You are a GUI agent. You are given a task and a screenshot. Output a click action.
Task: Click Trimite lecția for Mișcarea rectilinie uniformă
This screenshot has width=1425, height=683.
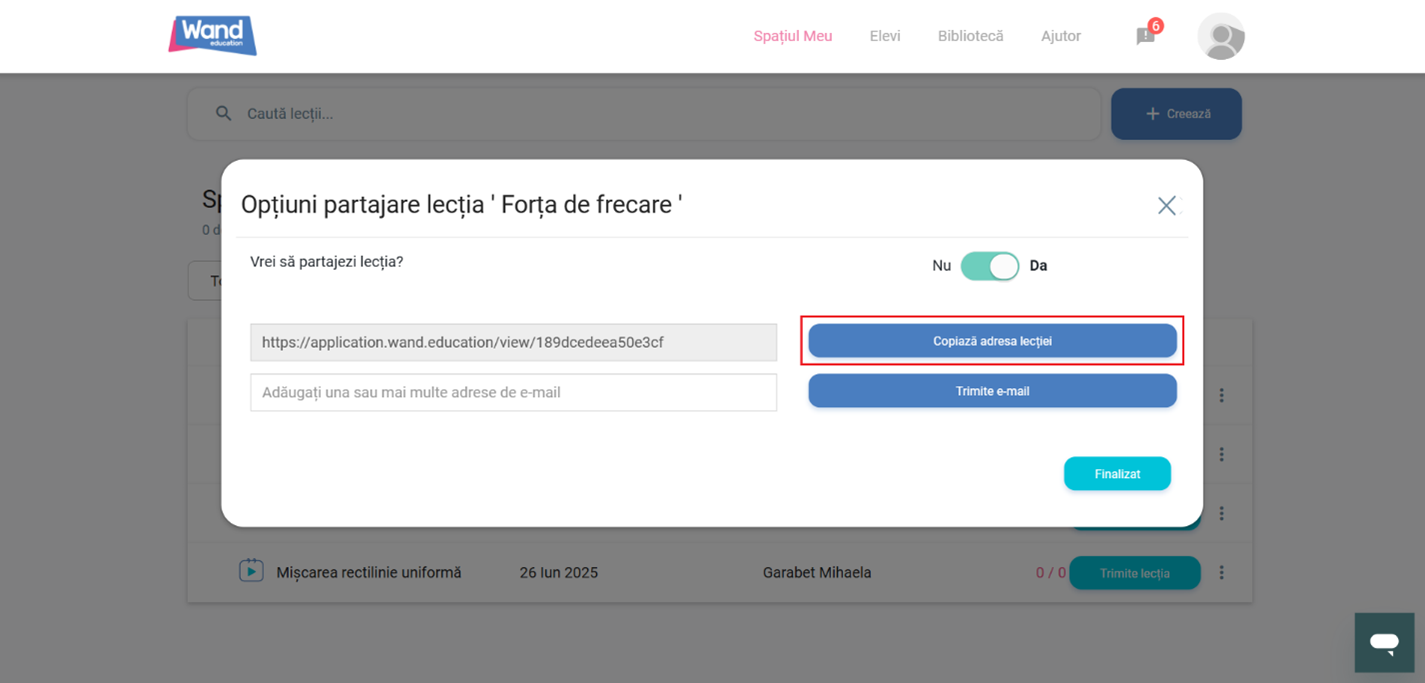[x=1134, y=573]
